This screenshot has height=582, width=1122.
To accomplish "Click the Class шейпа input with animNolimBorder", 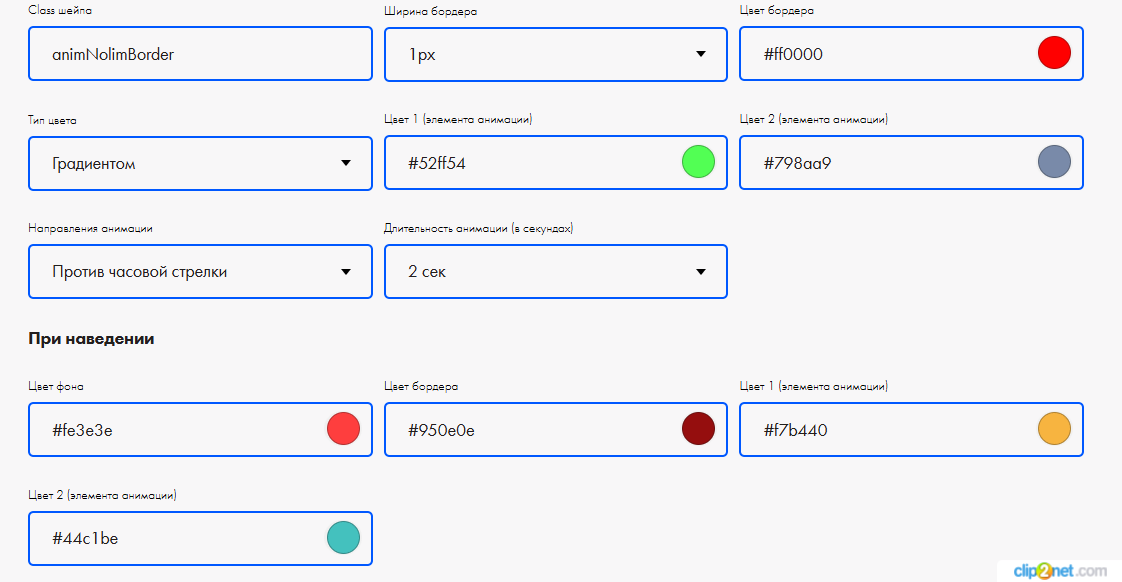I will [x=200, y=54].
